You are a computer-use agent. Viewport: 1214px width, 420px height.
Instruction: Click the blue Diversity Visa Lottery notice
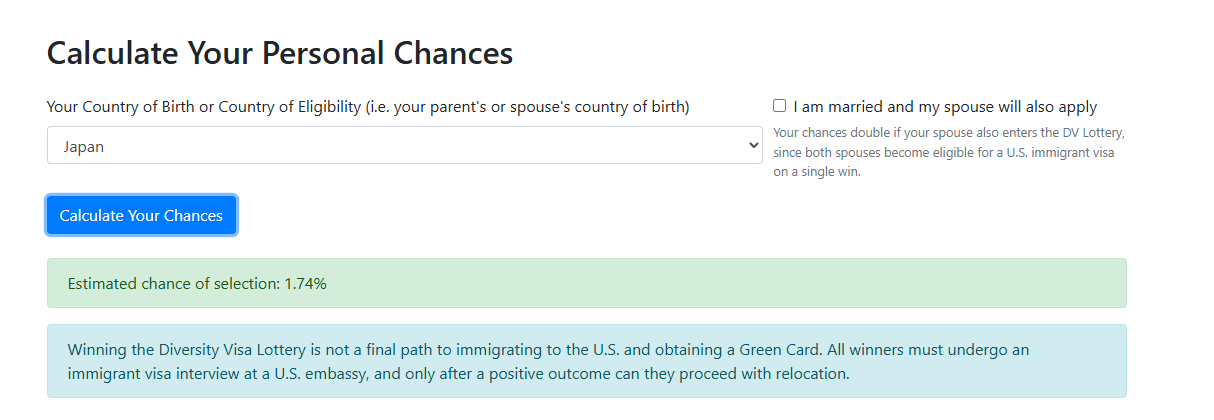point(586,361)
